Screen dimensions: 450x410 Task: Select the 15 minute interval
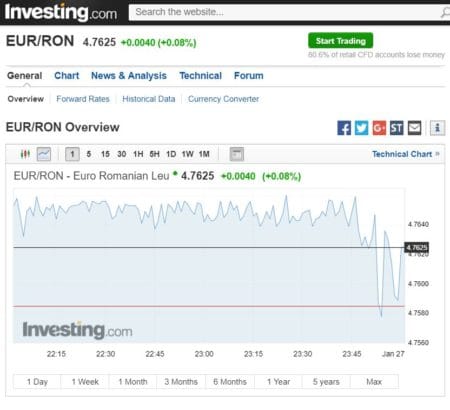pos(105,154)
